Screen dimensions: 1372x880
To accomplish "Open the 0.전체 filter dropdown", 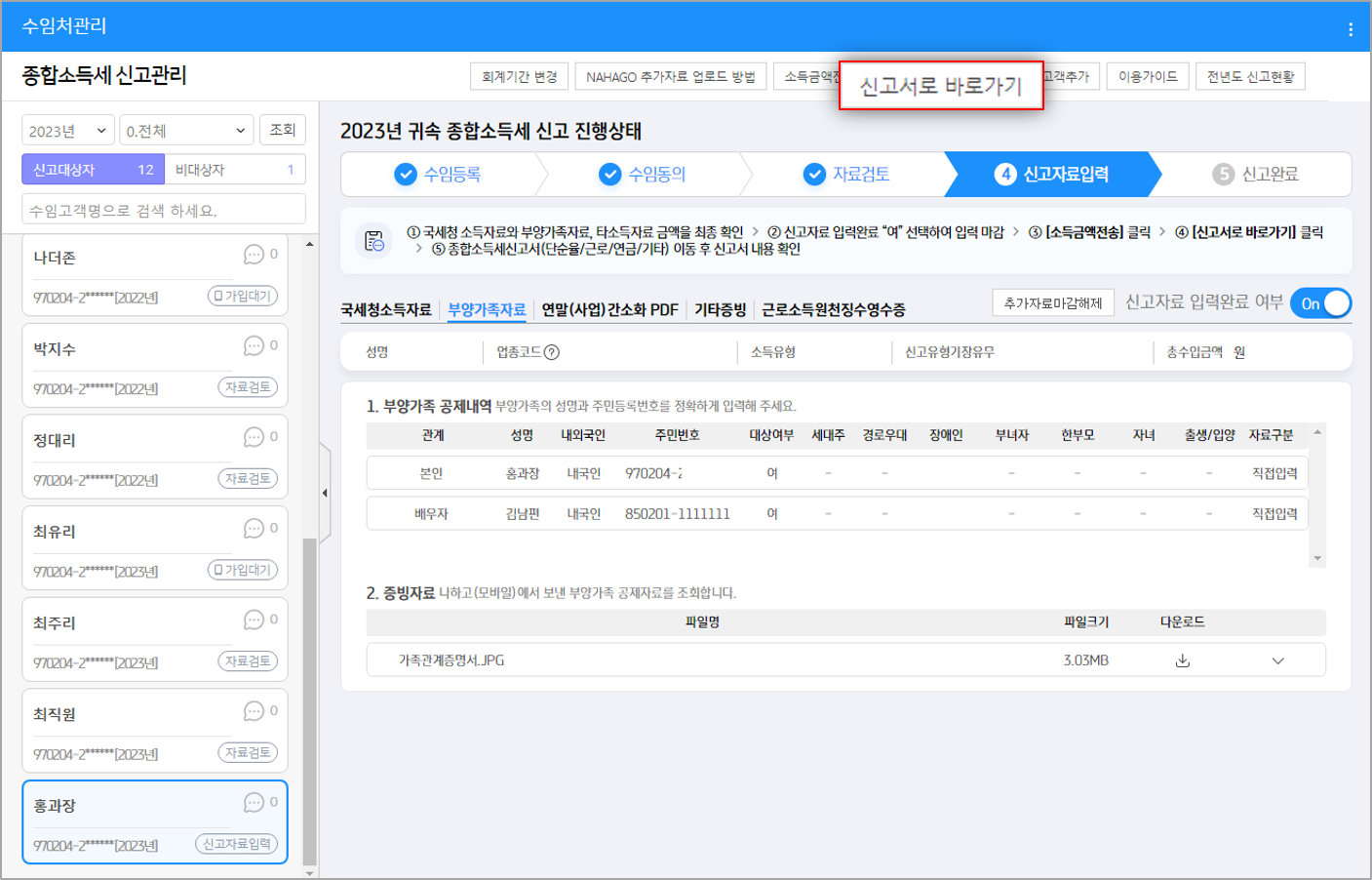I will 185,131.
